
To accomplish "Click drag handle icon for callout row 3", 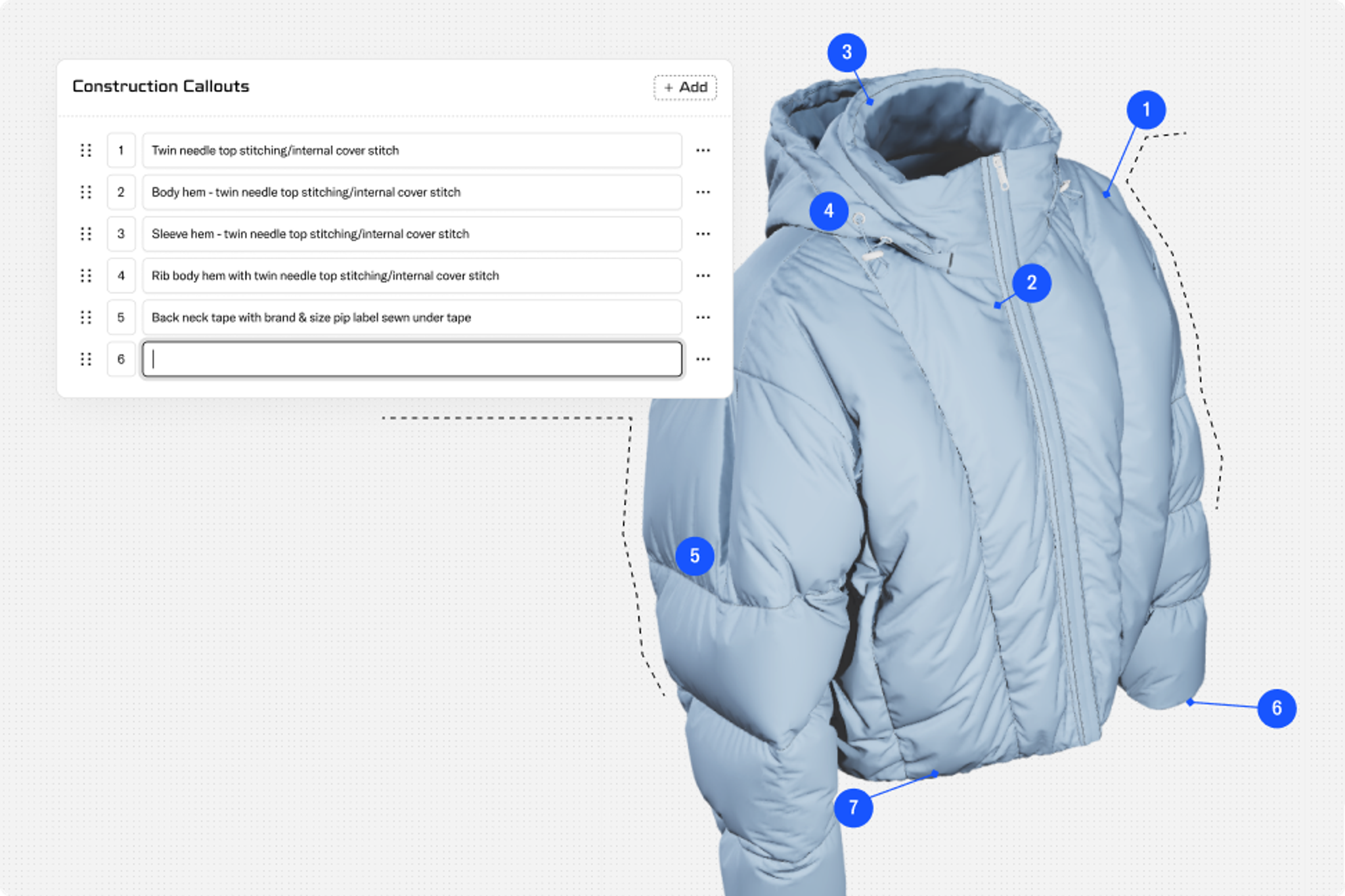I will point(86,234).
